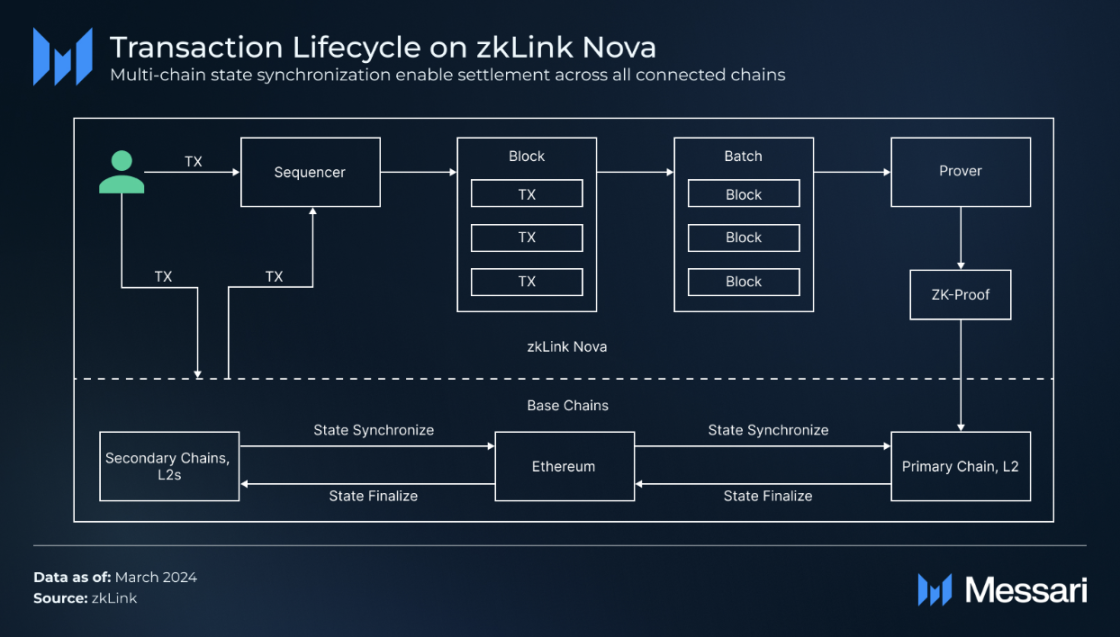Select "State Finalize" between Ethereum and Secondary Chains
1120x637 pixels.
(x=374, y=496)
